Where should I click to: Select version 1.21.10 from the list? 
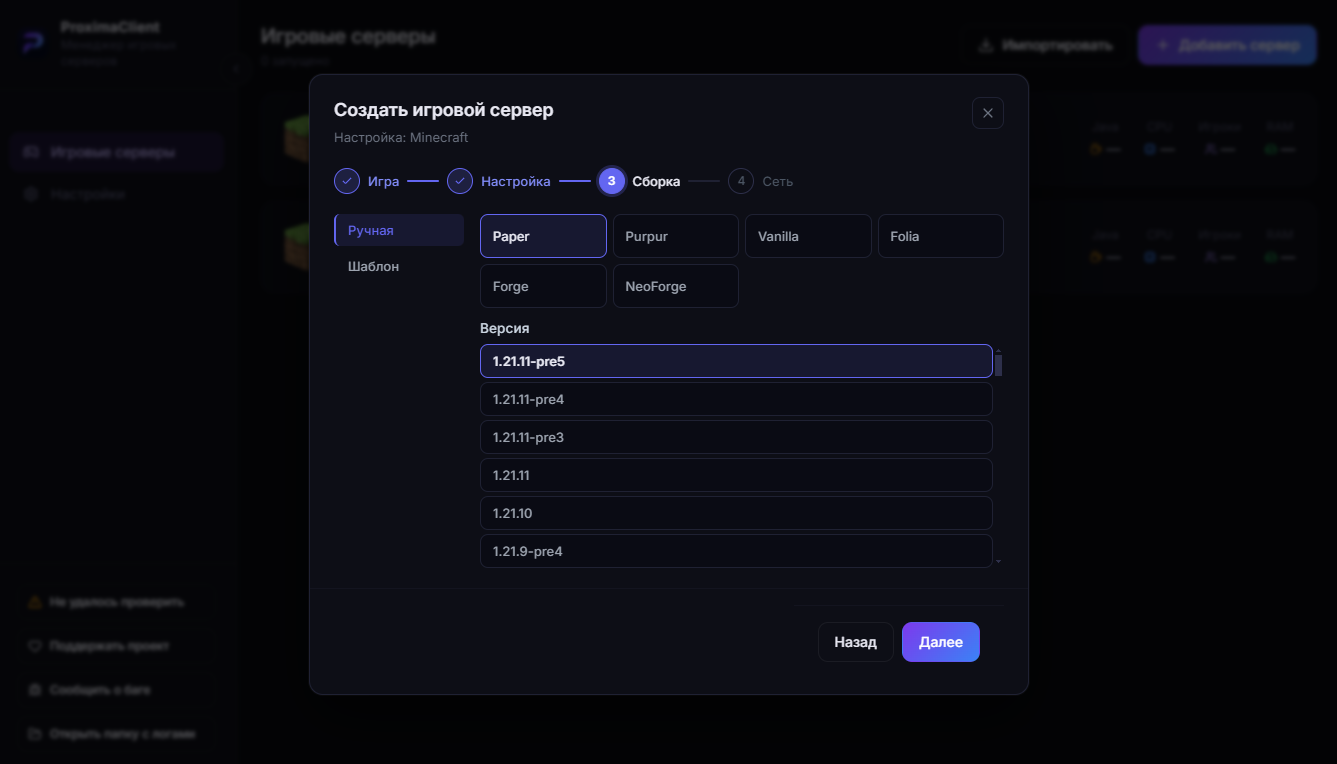(x=736, y=513)
